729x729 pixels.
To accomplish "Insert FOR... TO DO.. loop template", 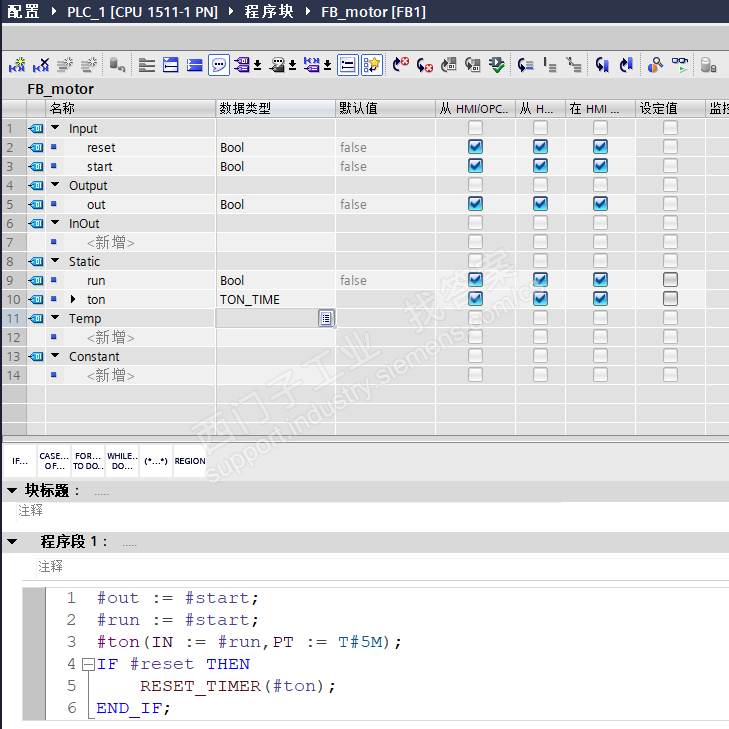I will (x=88, y=461).
